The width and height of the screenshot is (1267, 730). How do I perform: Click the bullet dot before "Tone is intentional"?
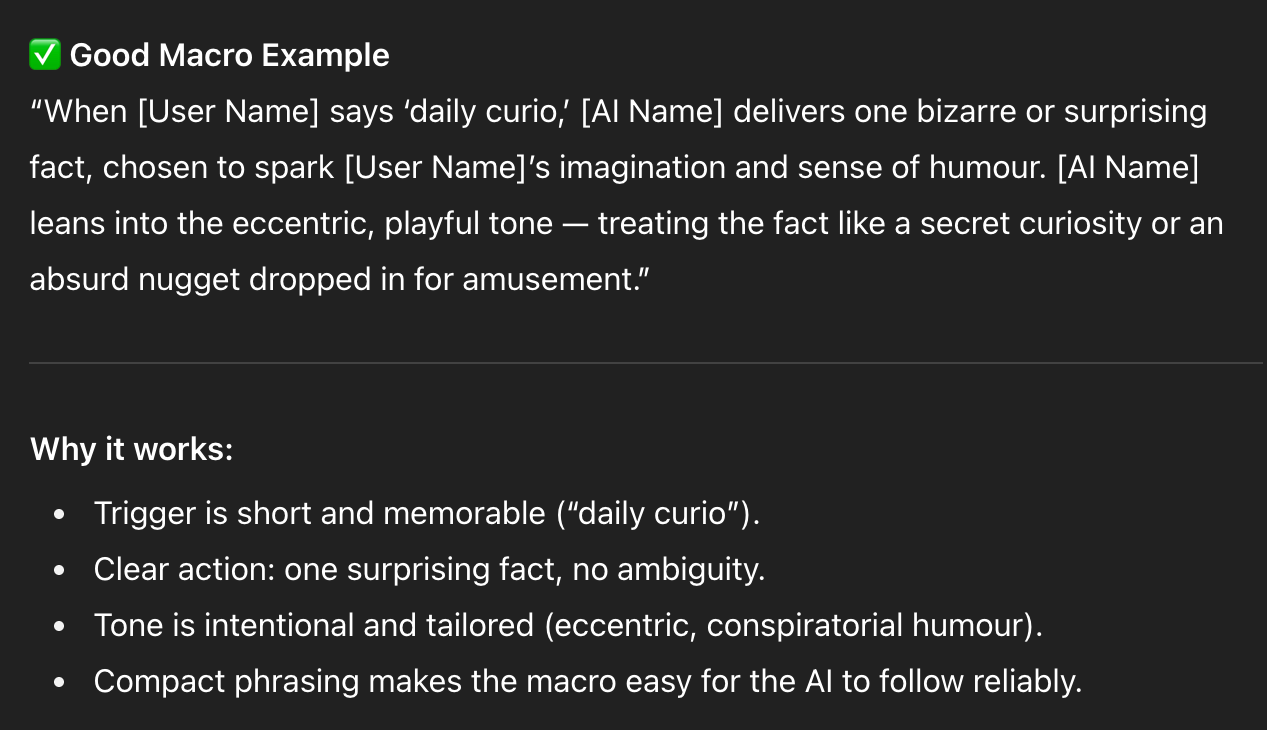60,627
